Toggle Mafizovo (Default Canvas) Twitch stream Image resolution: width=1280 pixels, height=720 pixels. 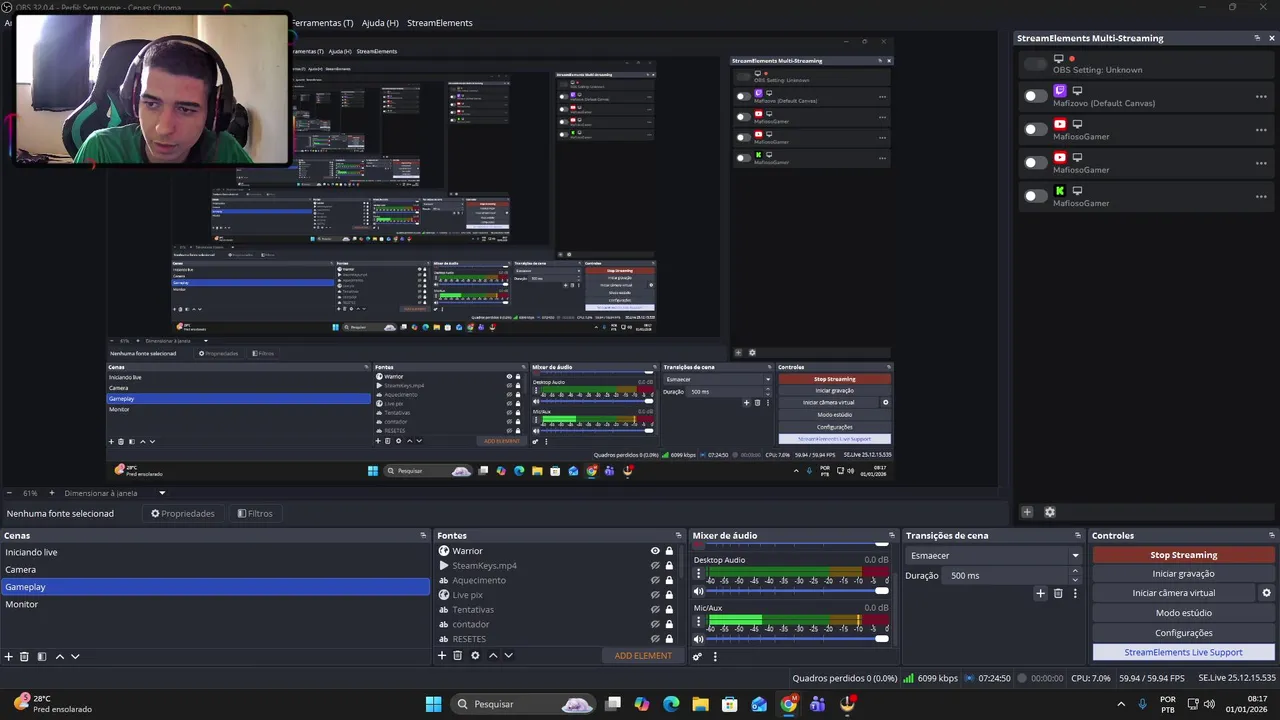click(x=1036, y=96)
